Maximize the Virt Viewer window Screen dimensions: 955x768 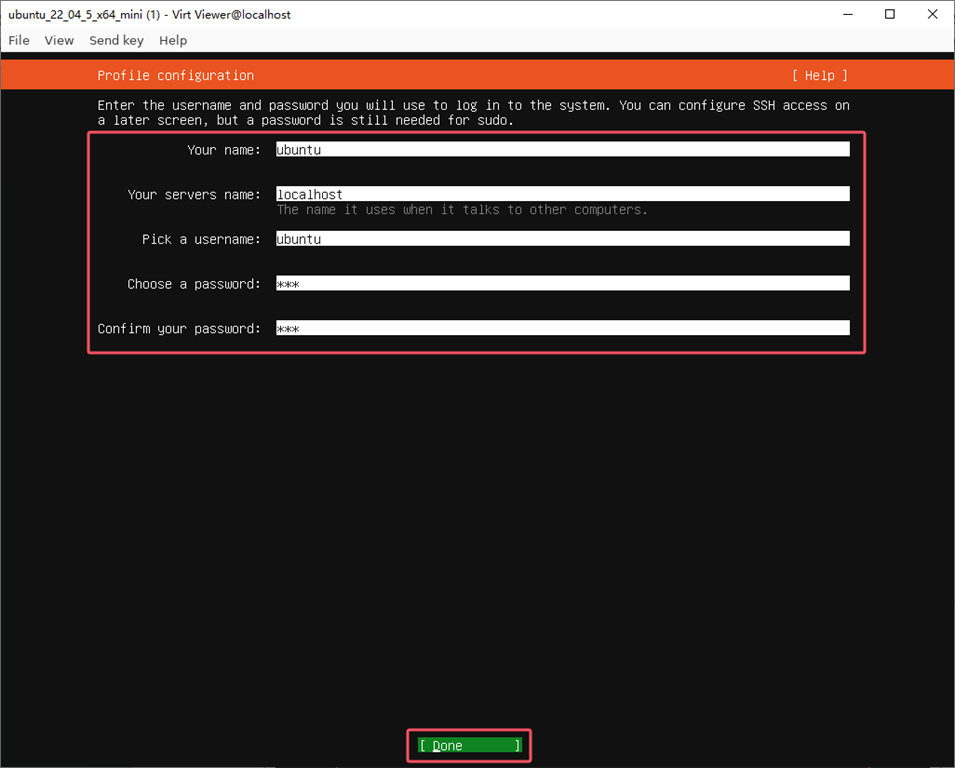click(890, 14)
